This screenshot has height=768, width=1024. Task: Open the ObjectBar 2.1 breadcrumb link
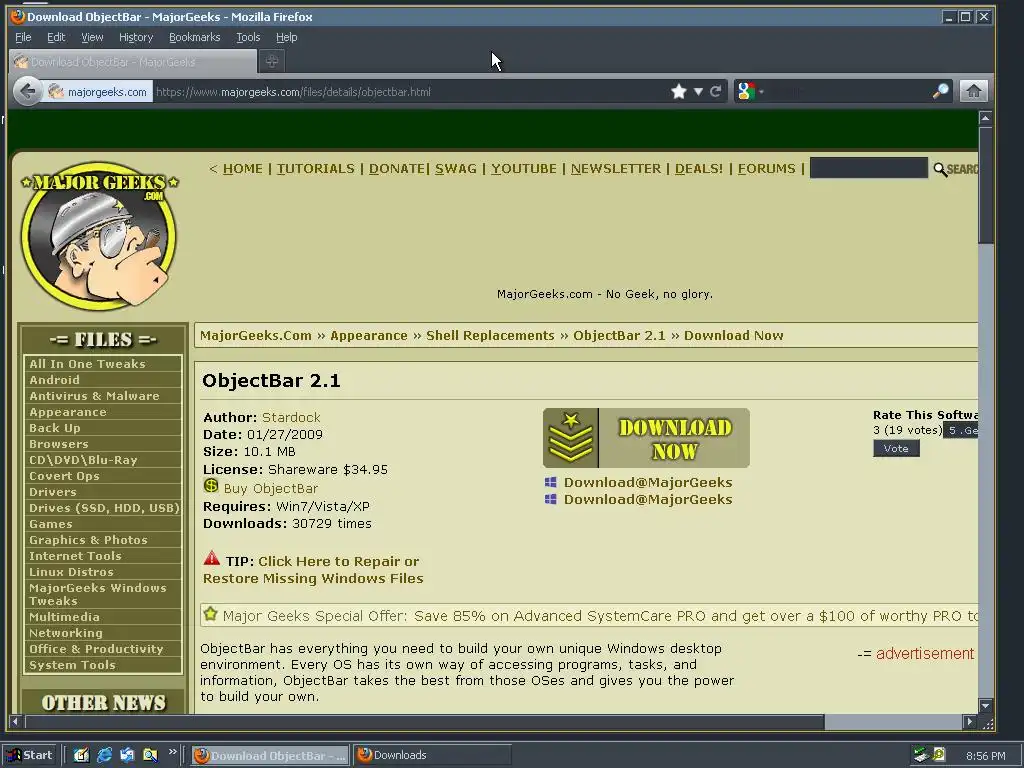619,336
